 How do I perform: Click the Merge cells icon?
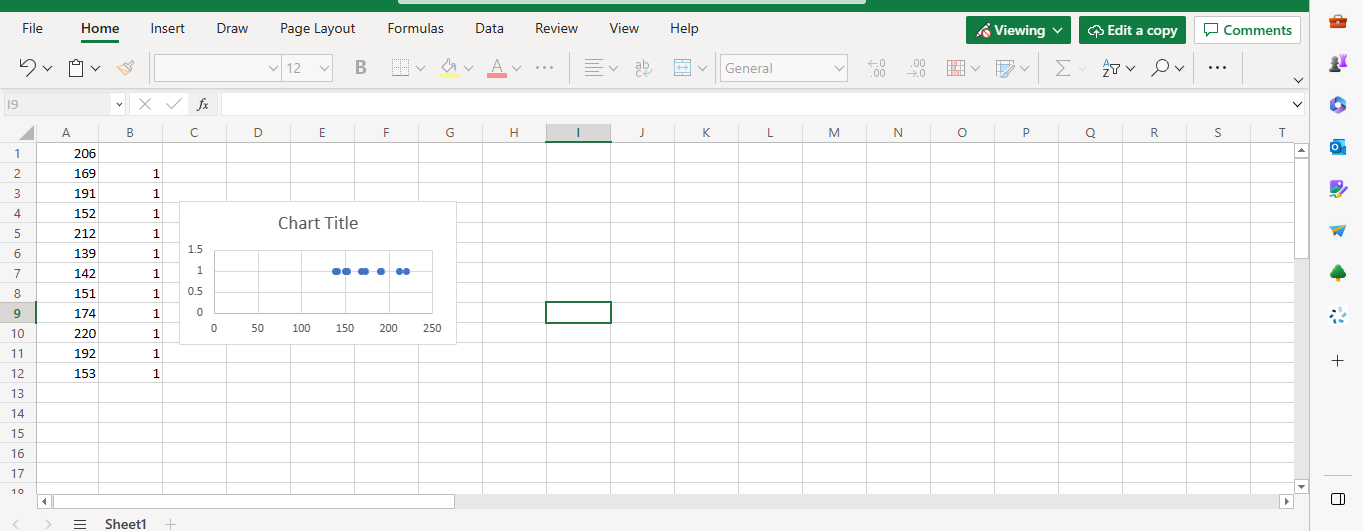pyautogui.click(x=683, y=68)
